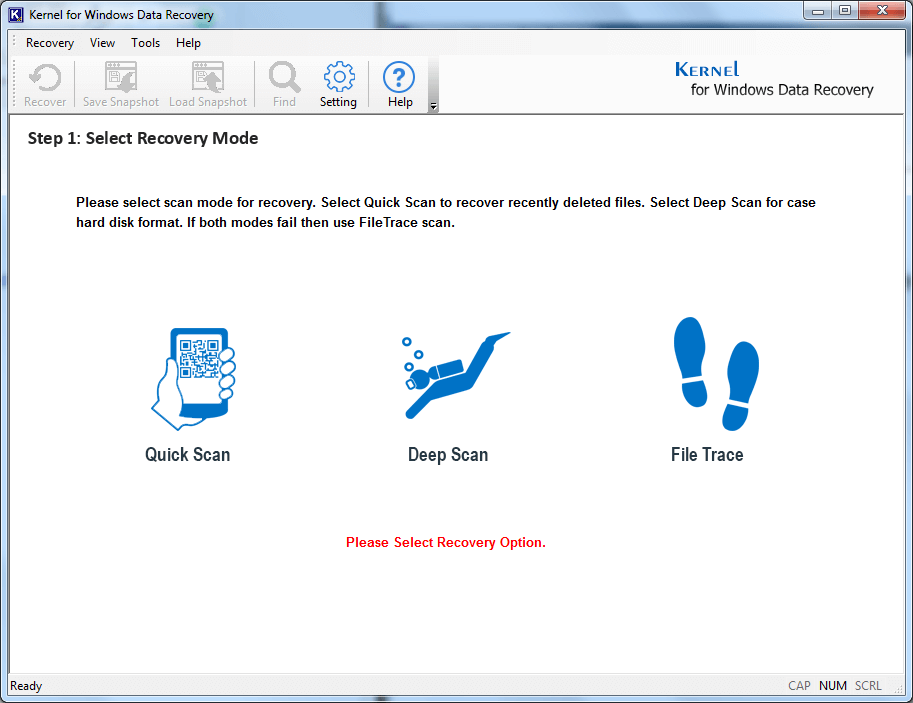Click the Find magnifier icon

(284, 77)
